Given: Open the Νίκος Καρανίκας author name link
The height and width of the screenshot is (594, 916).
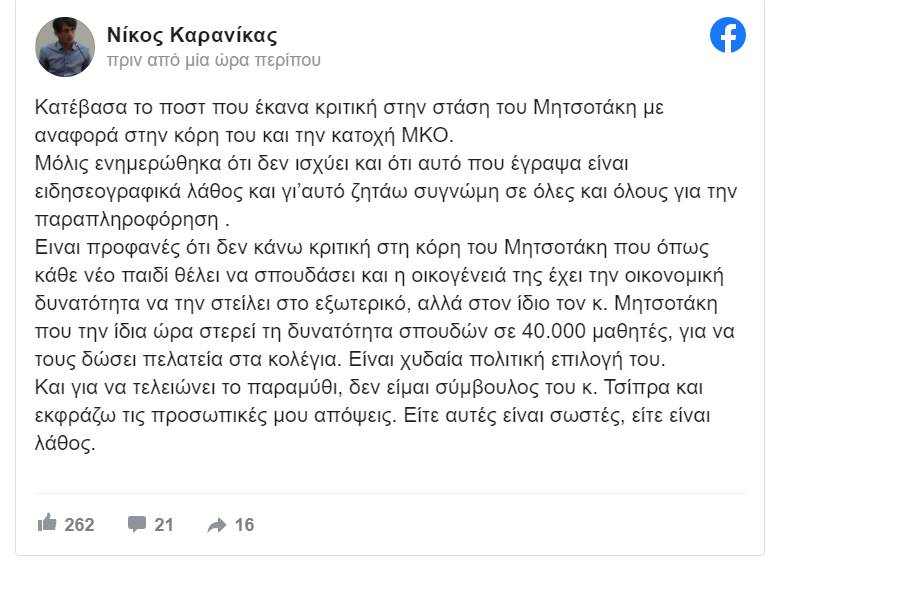Looking at the screenshot, I should [192, 35].
